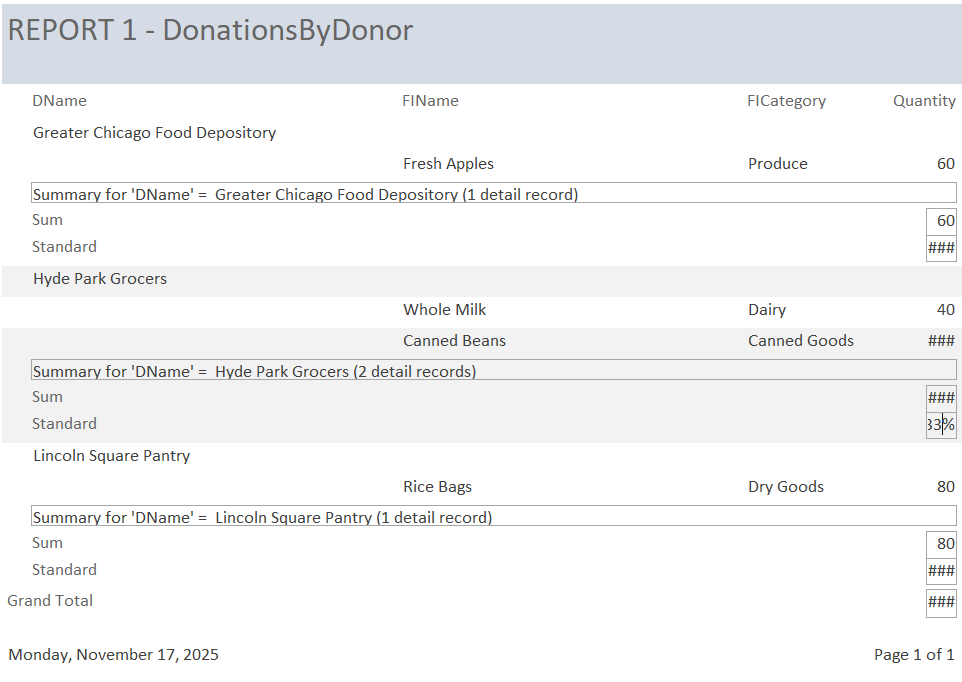Click the Produce category field
Image resolution: width=962 pixels, height=682 pixels.
coord(777,164)
